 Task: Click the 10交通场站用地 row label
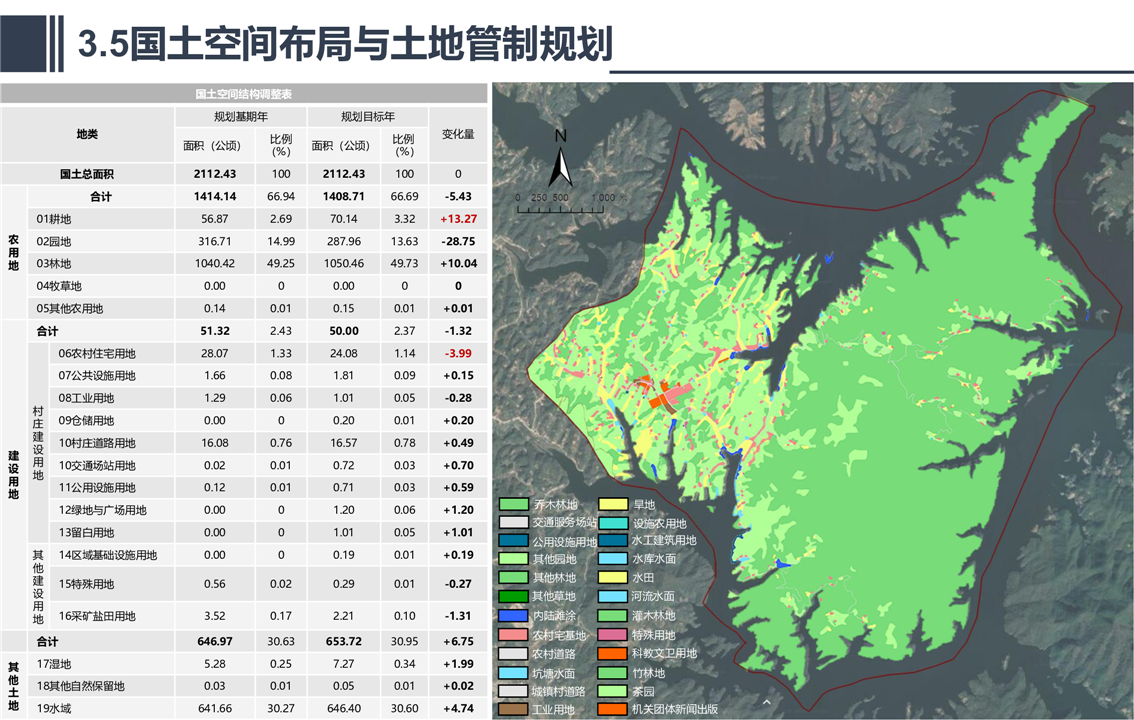(97, 466)
